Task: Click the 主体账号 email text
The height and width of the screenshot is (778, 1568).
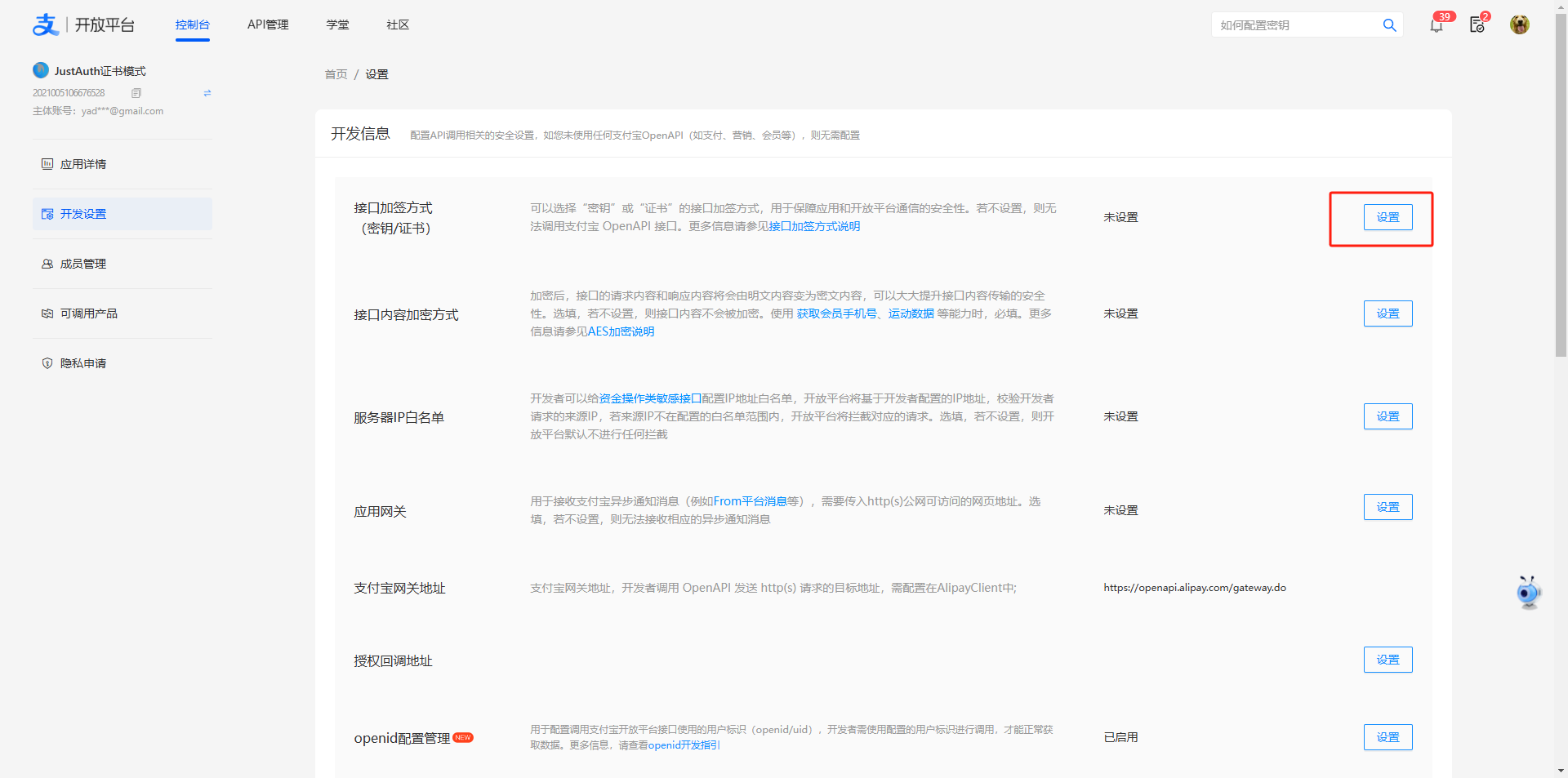Action: point(98,111)
